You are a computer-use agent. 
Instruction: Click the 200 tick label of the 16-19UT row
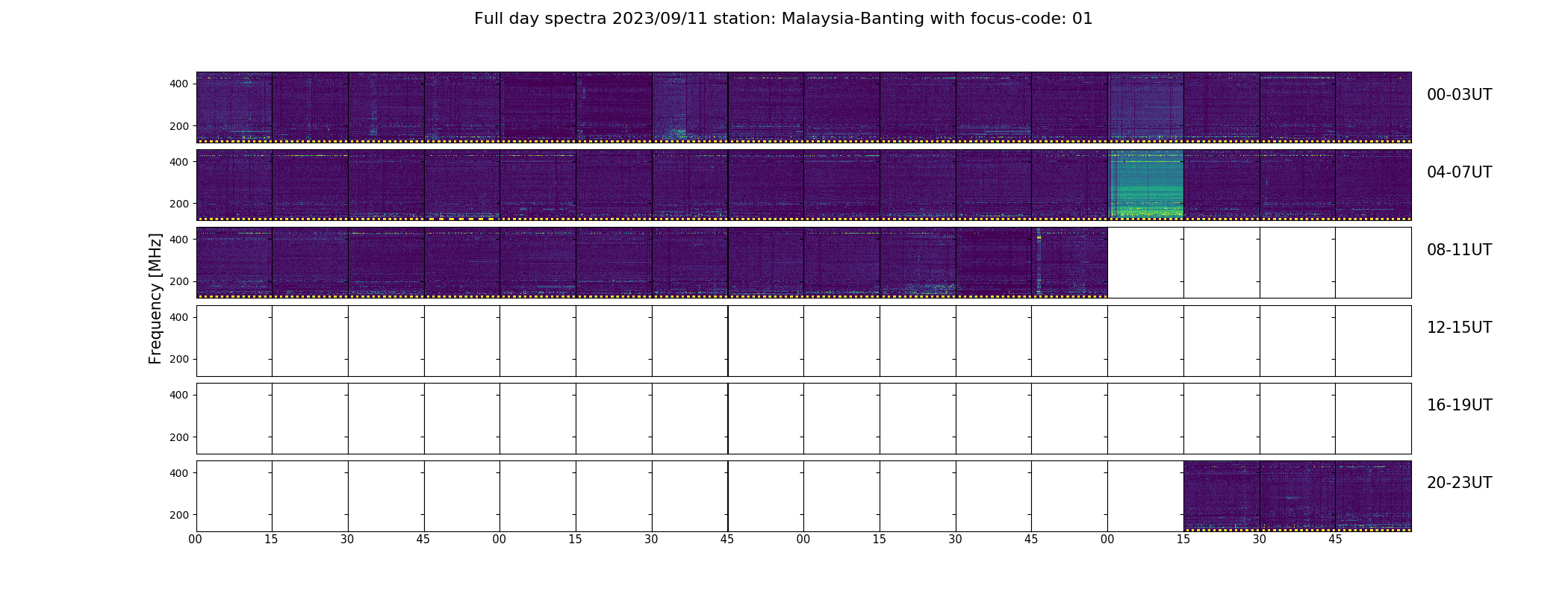point(179,437)
